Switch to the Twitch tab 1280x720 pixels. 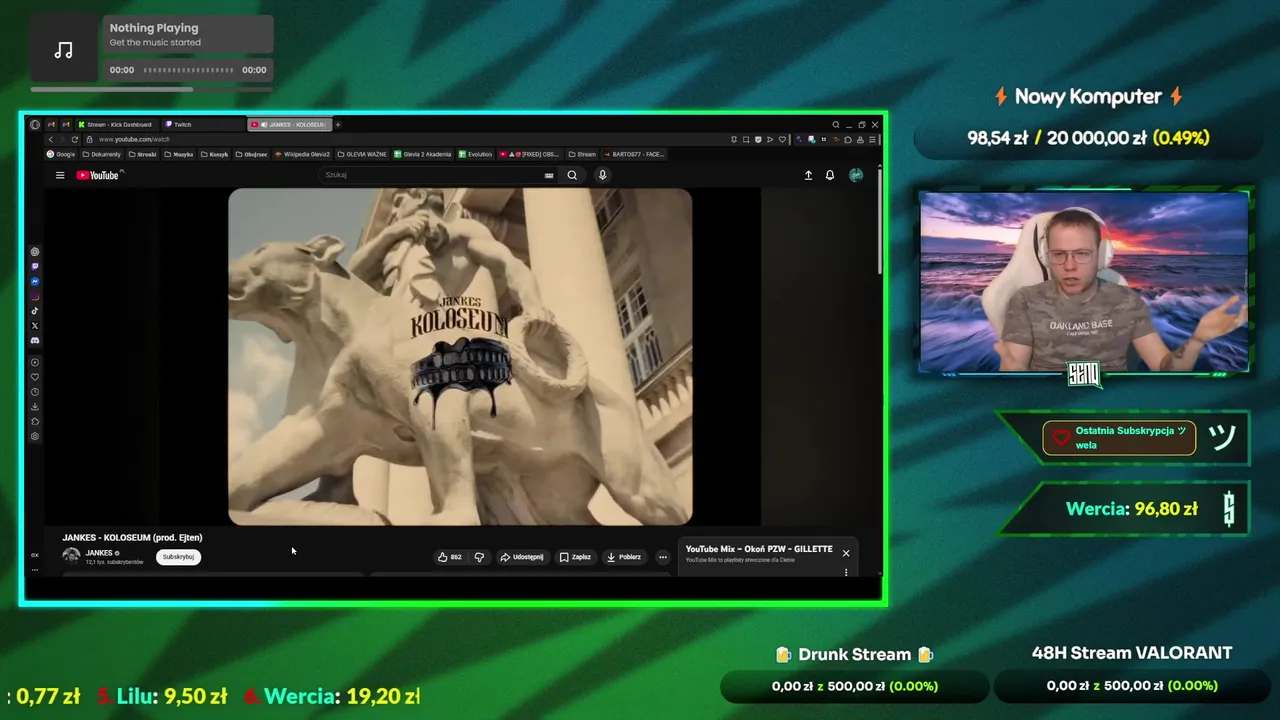click(x=204, y=125)
